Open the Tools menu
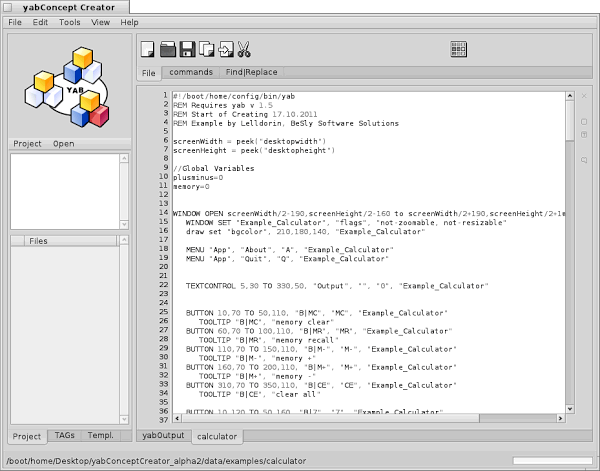Screen dimensions: 600x471 point(69,21)
